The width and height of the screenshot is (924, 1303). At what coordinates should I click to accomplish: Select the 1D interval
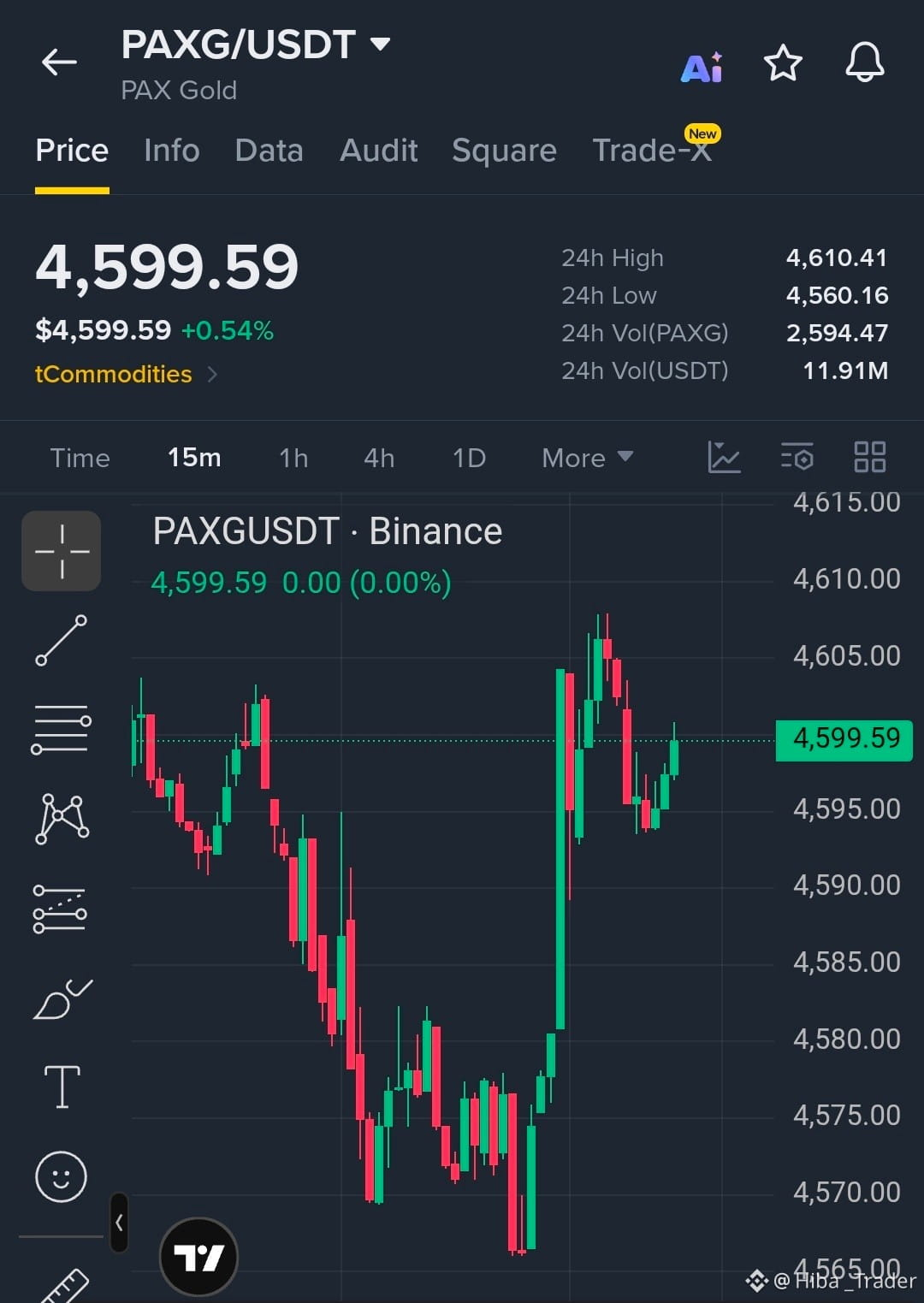pyautogui.click(x=469, y=458)
